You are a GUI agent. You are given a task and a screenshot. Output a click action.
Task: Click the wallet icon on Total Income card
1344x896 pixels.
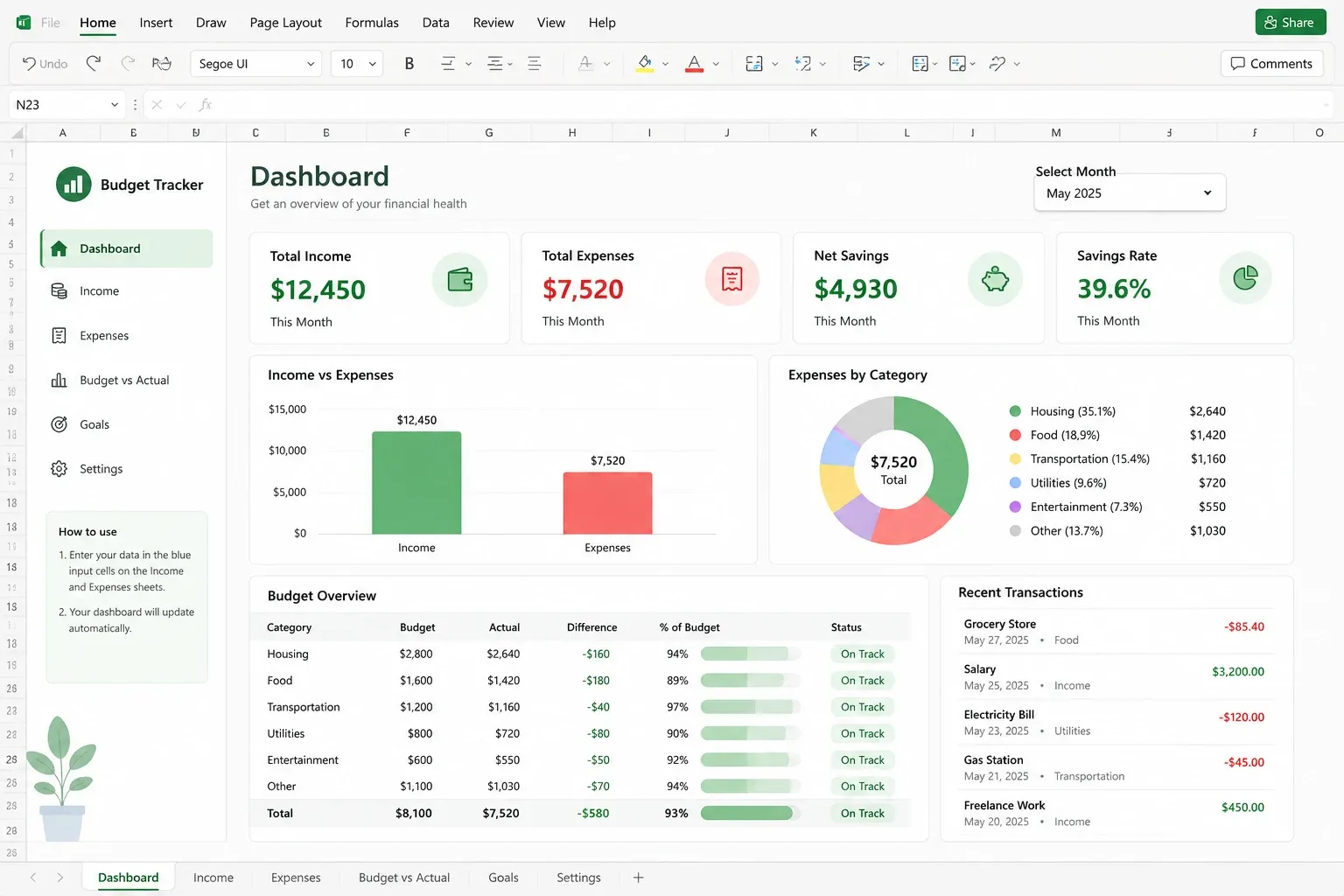pyautogui.click(x=459, y=280)
